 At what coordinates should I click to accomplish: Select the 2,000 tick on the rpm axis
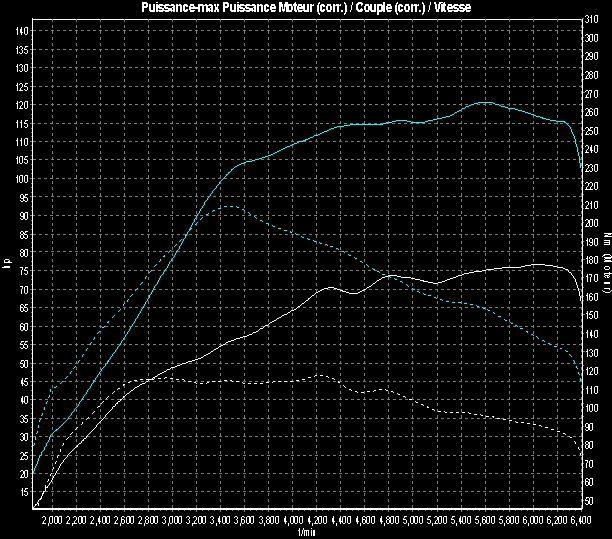click(52, 521)
